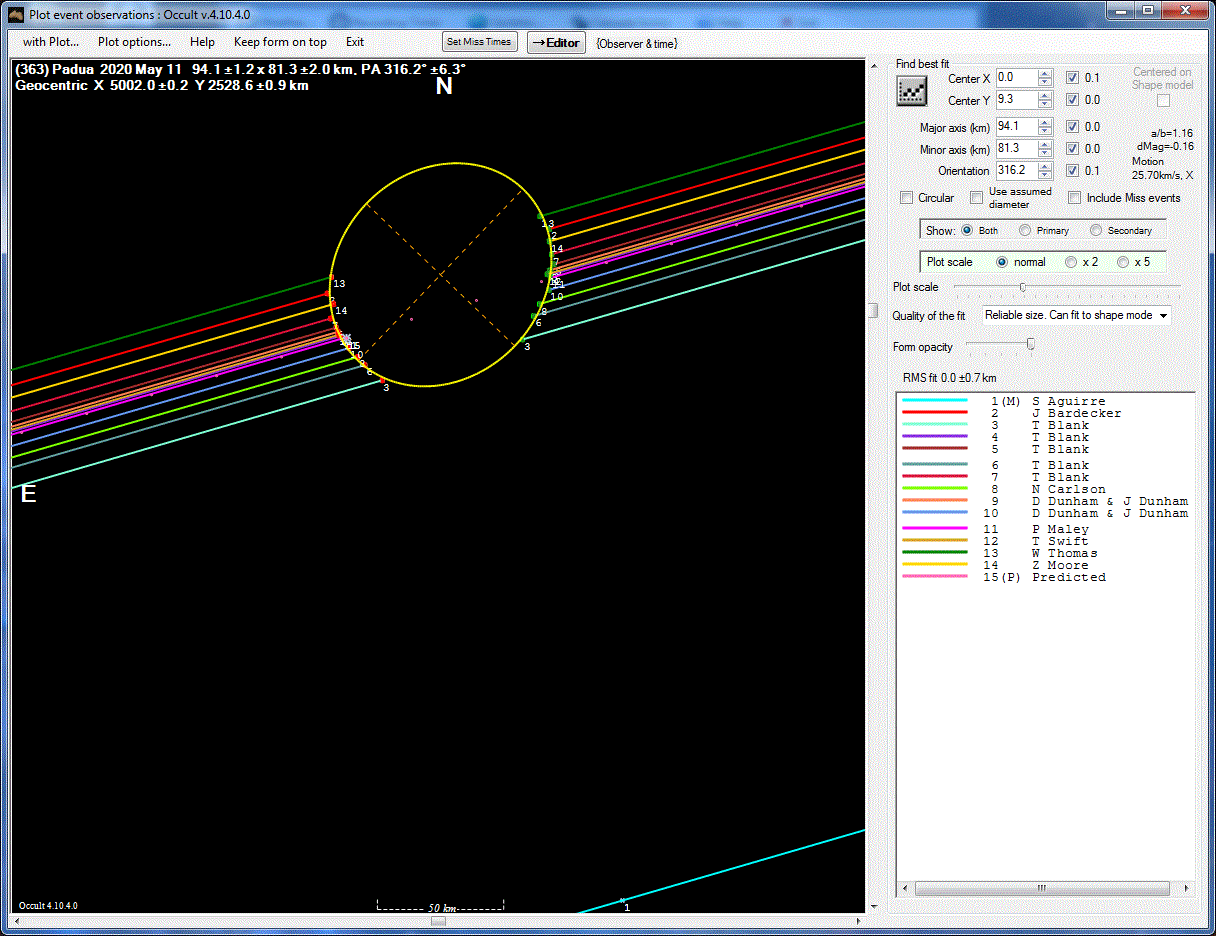1216x936 pixels.
Task: Open the Help menu
Action: [x=202, y=42]
